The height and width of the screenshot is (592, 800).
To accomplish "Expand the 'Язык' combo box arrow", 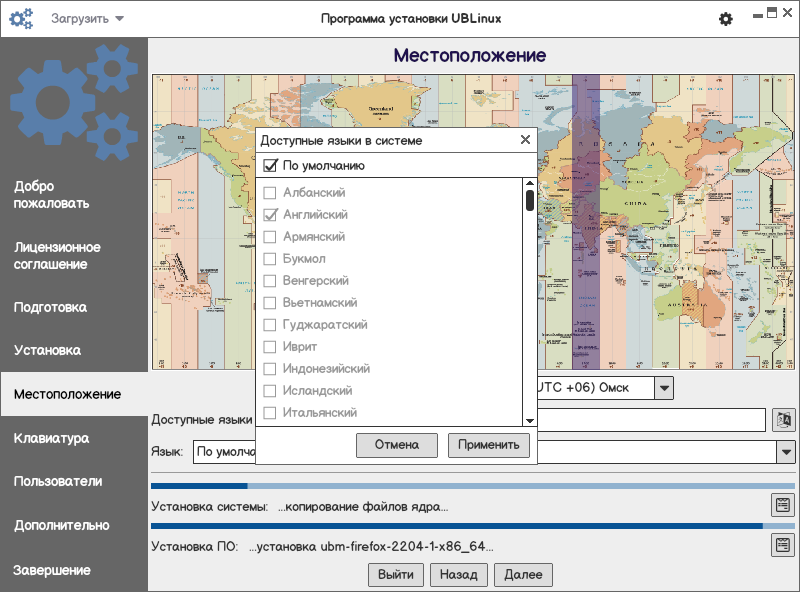I will point(784,452).
